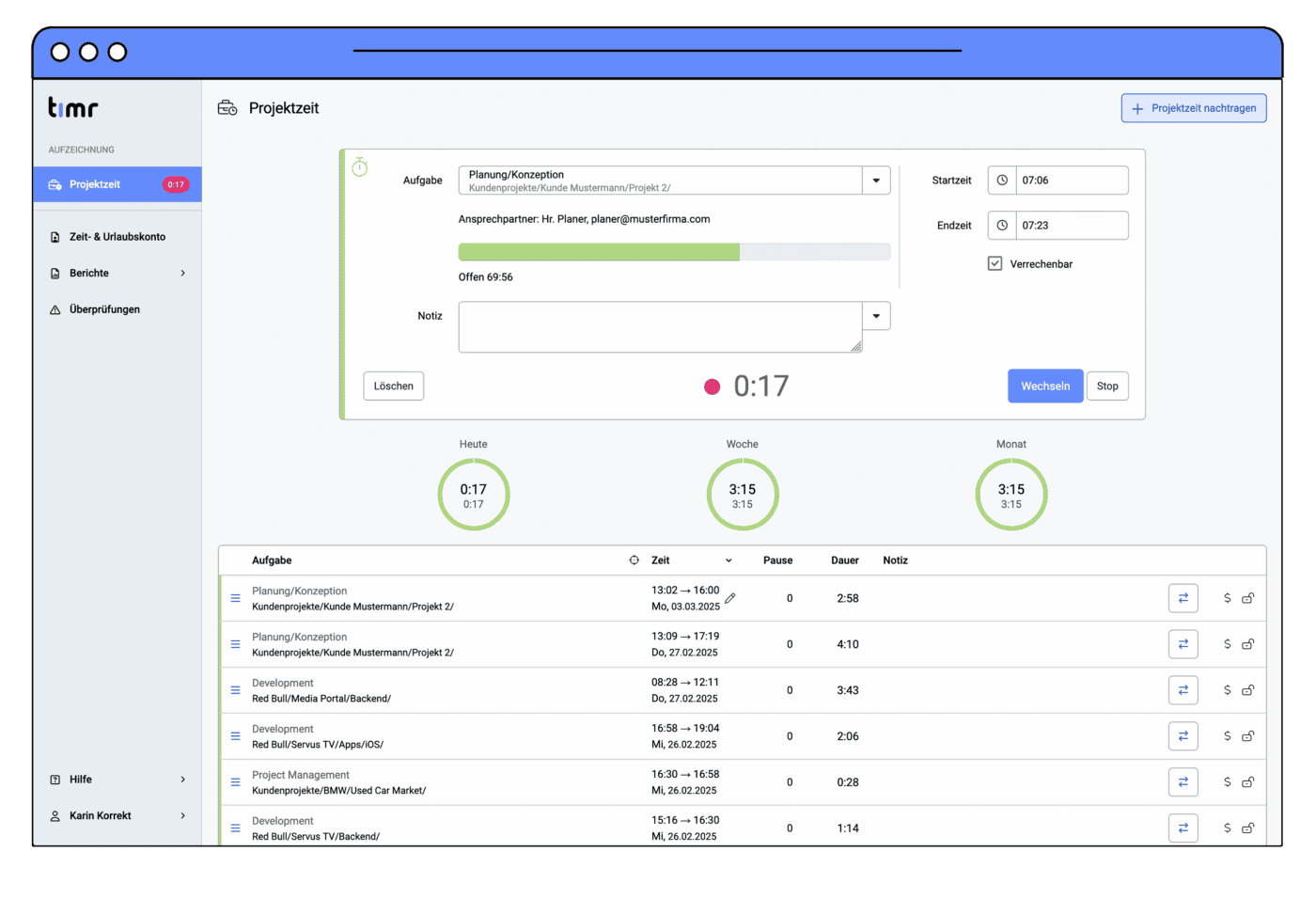Click the Wechseln button
This screenshot has width=1316, height=899.
[x=1045, y=386]
